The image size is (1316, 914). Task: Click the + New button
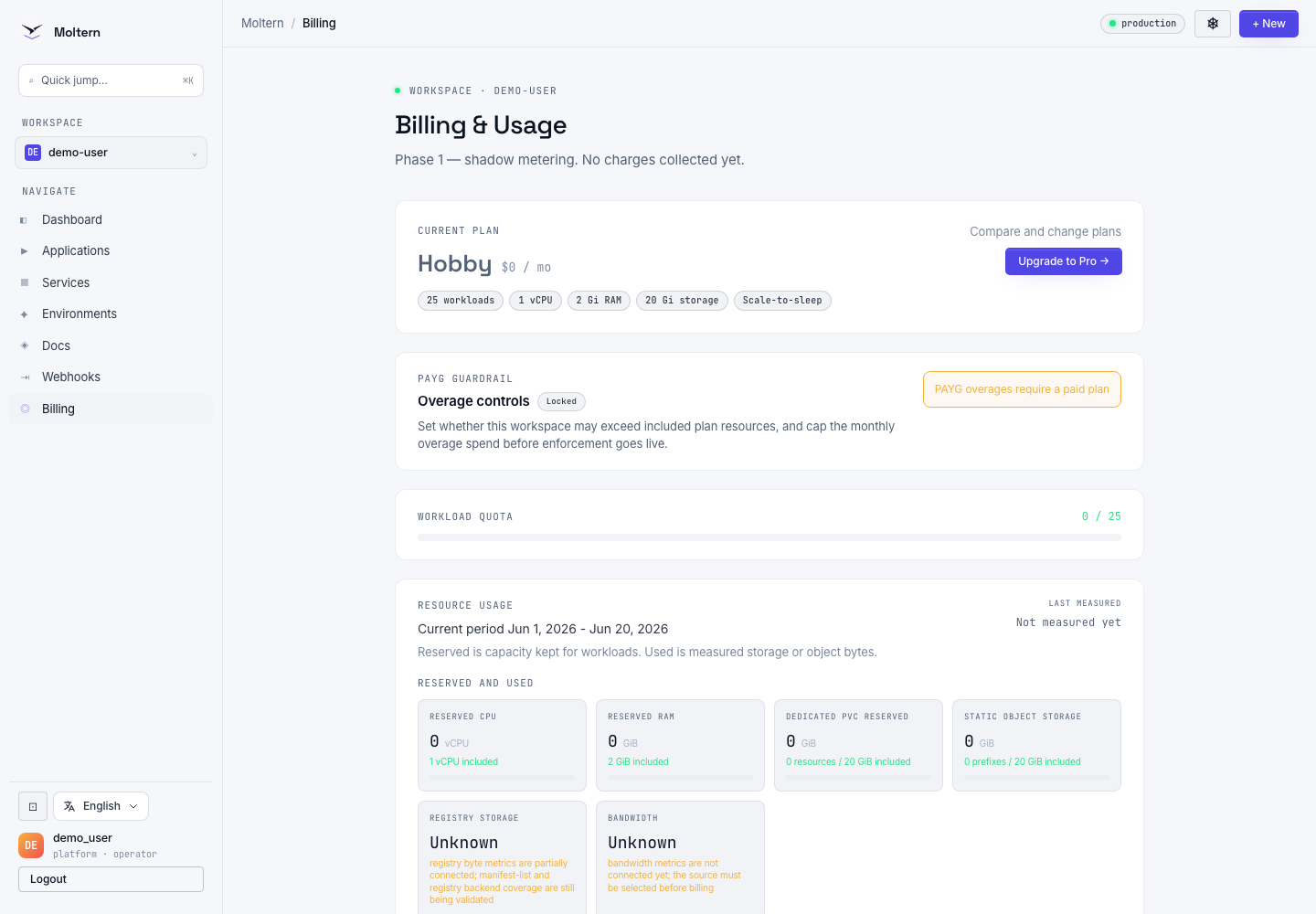[1268, 24]
